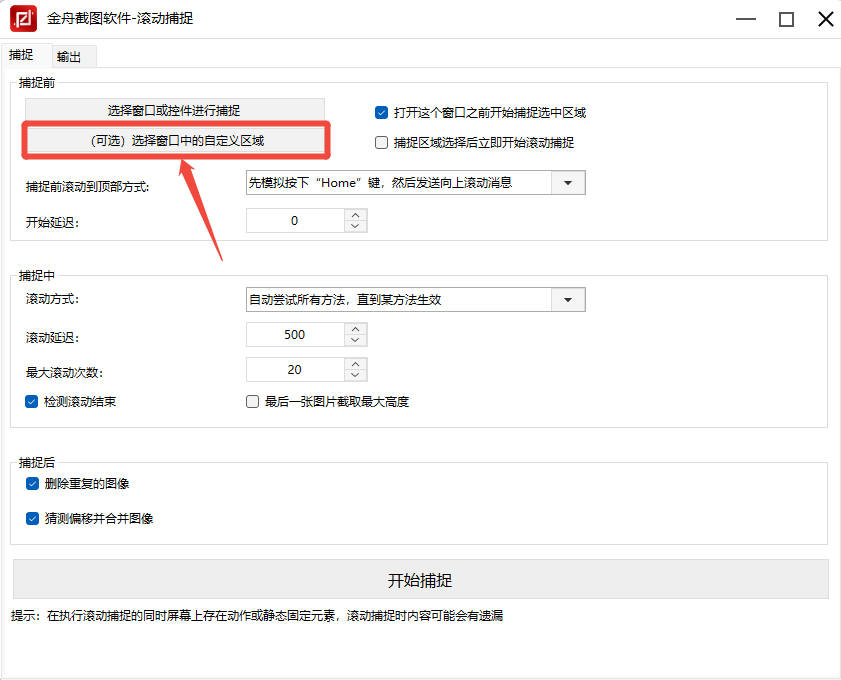The width and height of the screenshot is (841, 680).
Task: Open the 捕捉前滚动到顶部方式 dropdown
Action: click(x=568, y=183)
